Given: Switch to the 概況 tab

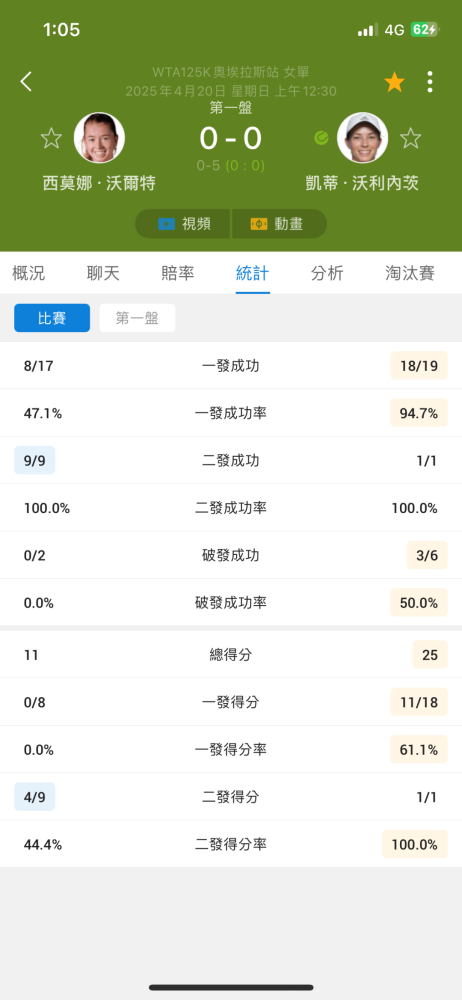Looking at the screenshot, I should [29, 274].
